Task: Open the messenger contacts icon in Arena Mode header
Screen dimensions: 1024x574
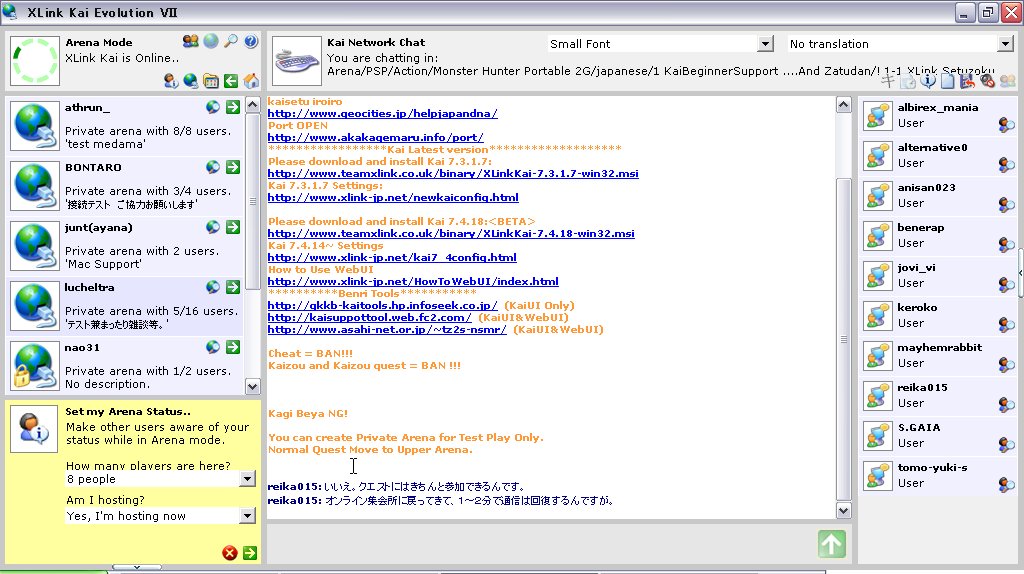Action: pyautogui.click(x=191, y=41)
